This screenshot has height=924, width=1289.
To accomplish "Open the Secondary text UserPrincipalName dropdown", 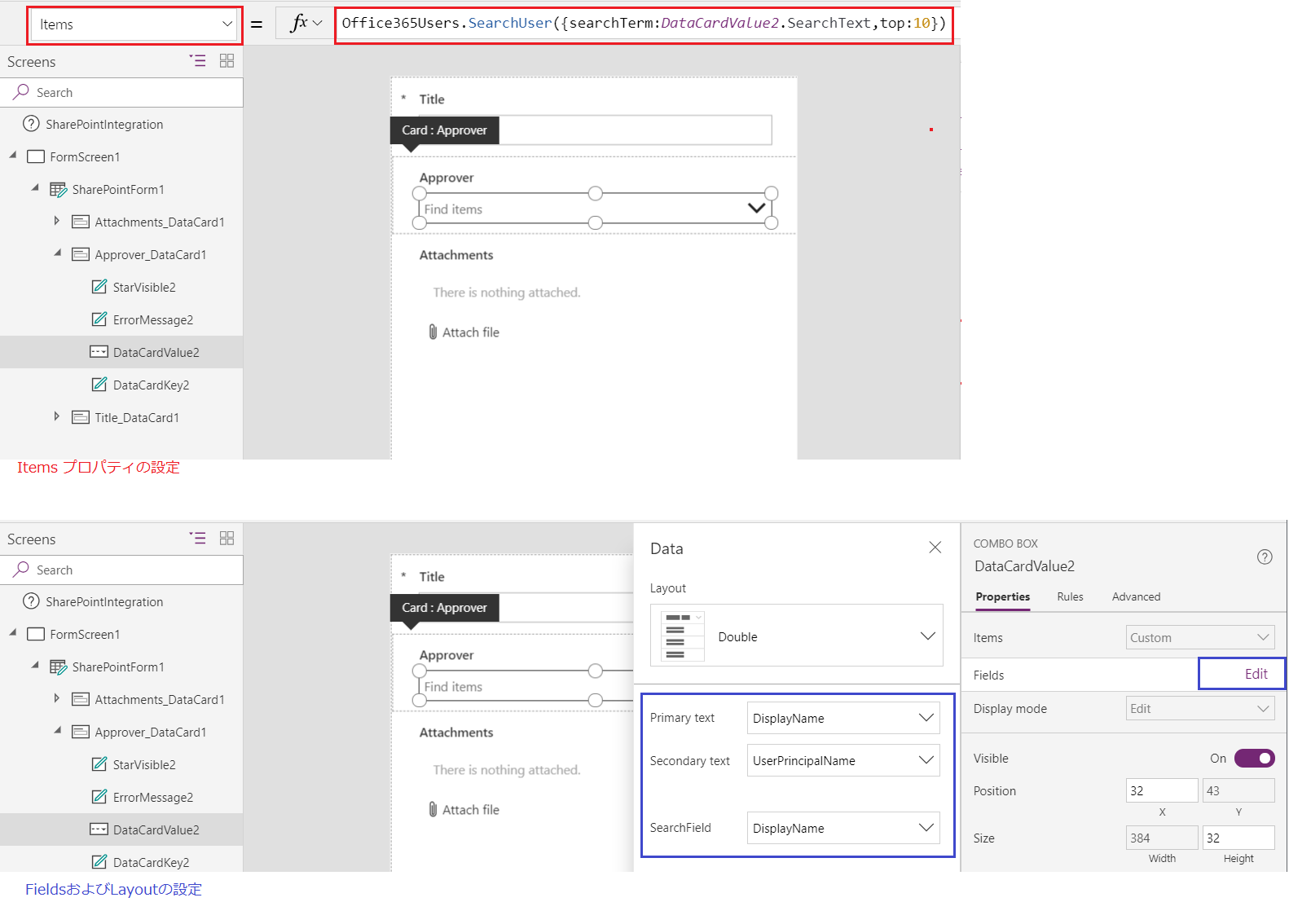I will (x=843, y=760).
